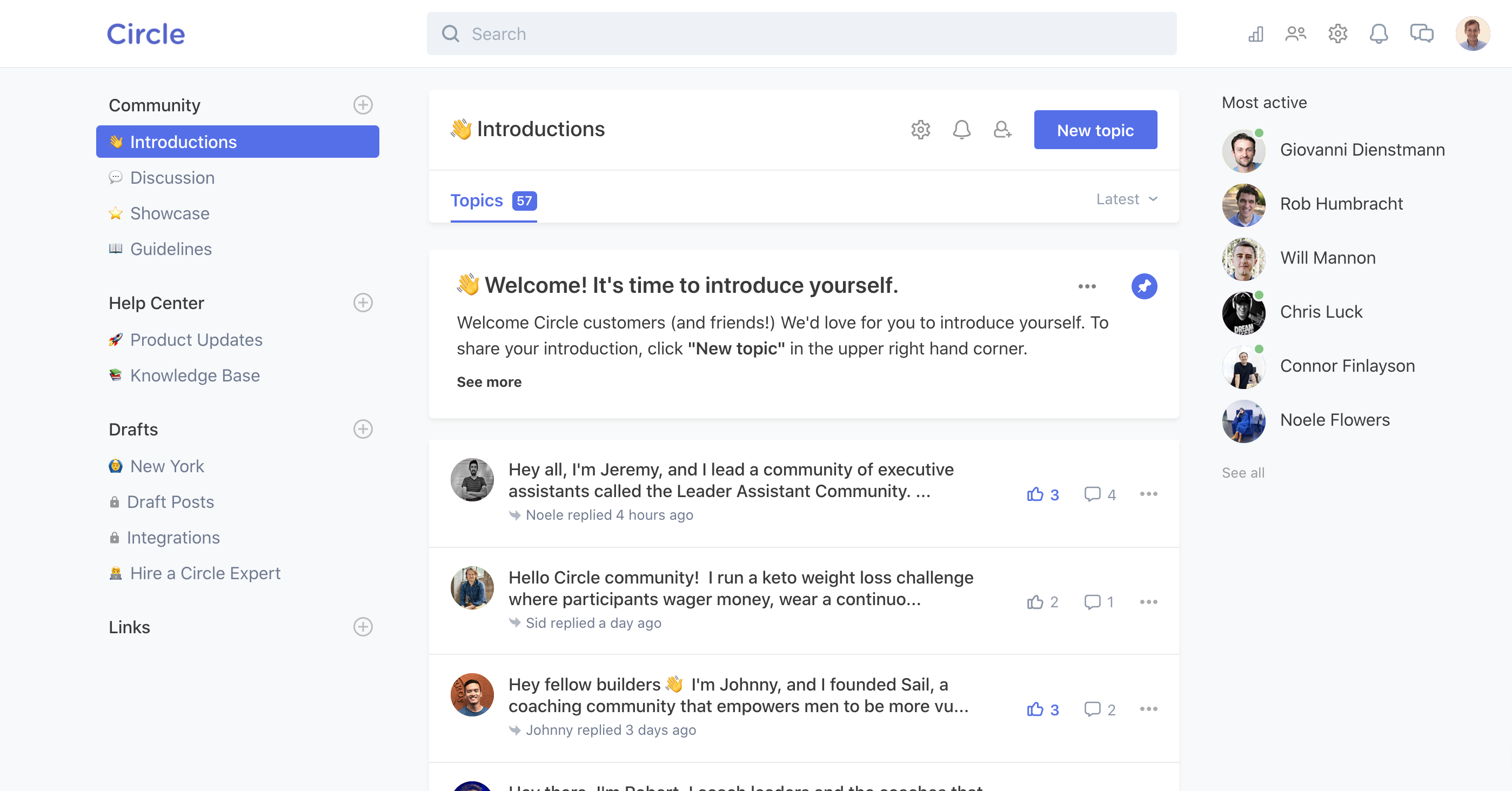View Rob Humbracht's profile
Image resolution: width=1512 pixels, height=791 pixels.
[x=1313, y=204]
